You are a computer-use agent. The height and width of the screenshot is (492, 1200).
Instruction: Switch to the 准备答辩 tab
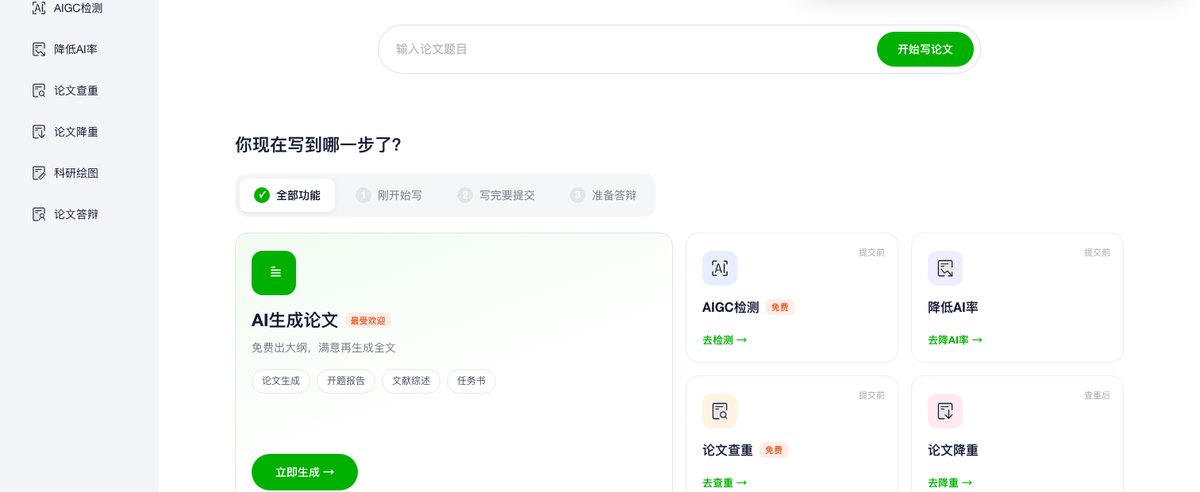603,195
